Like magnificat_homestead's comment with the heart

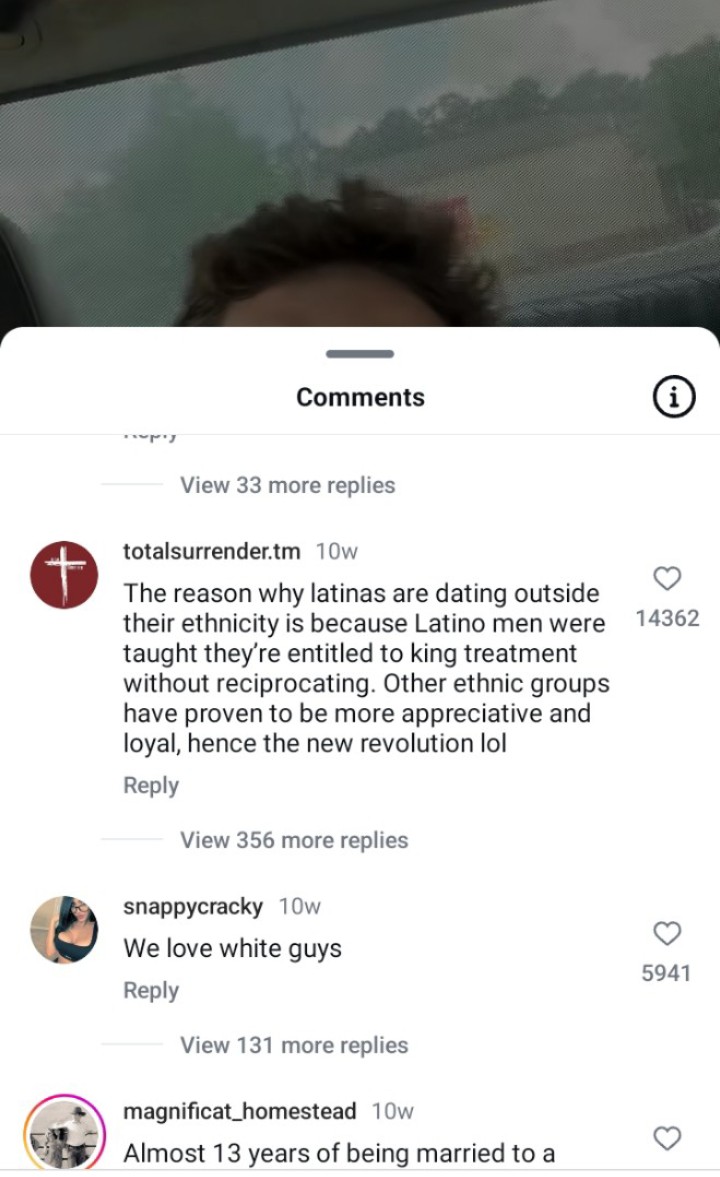(x=667, y=1138)
